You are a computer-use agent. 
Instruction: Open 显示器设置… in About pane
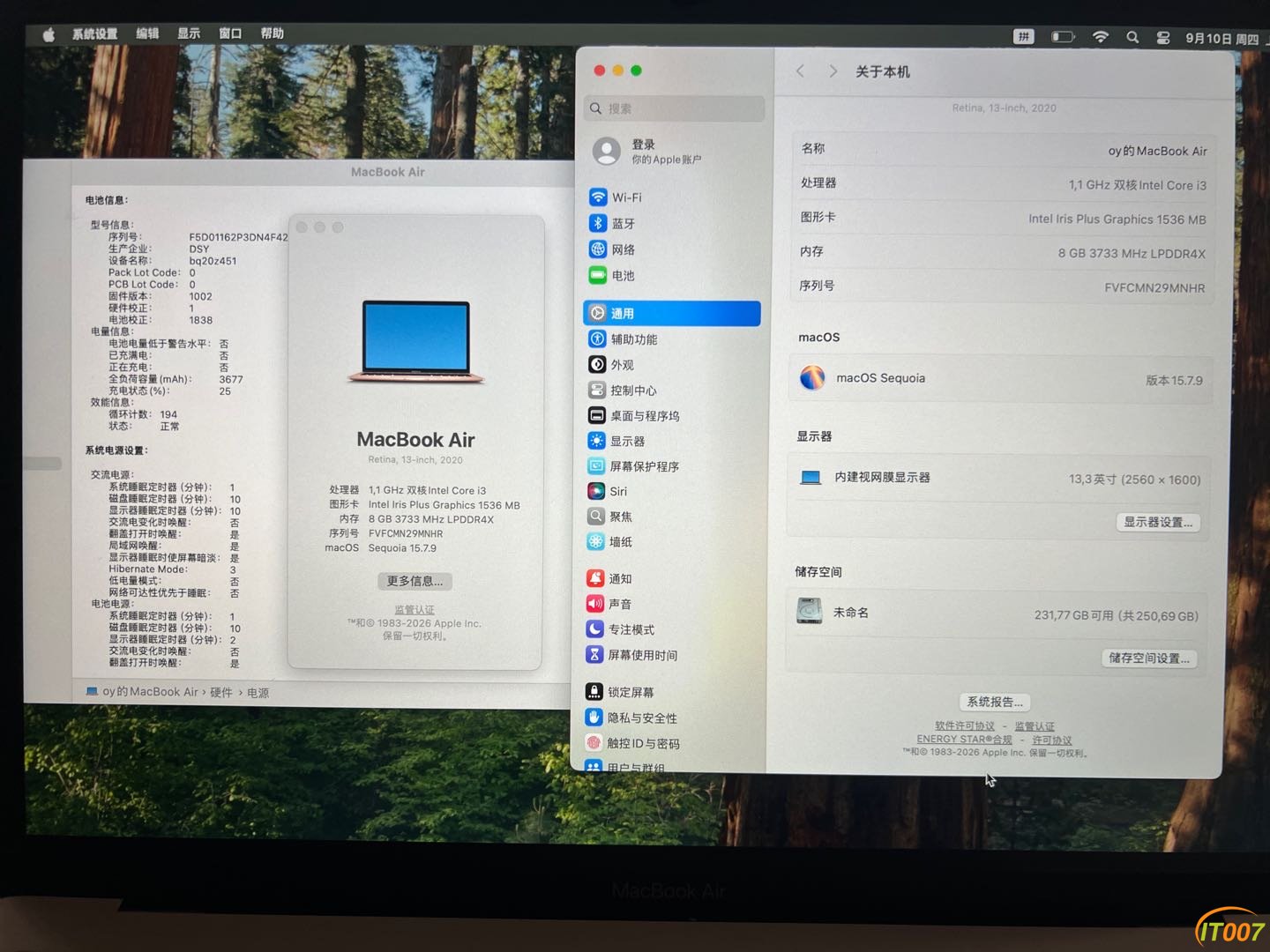click(x=1158, y=523)
